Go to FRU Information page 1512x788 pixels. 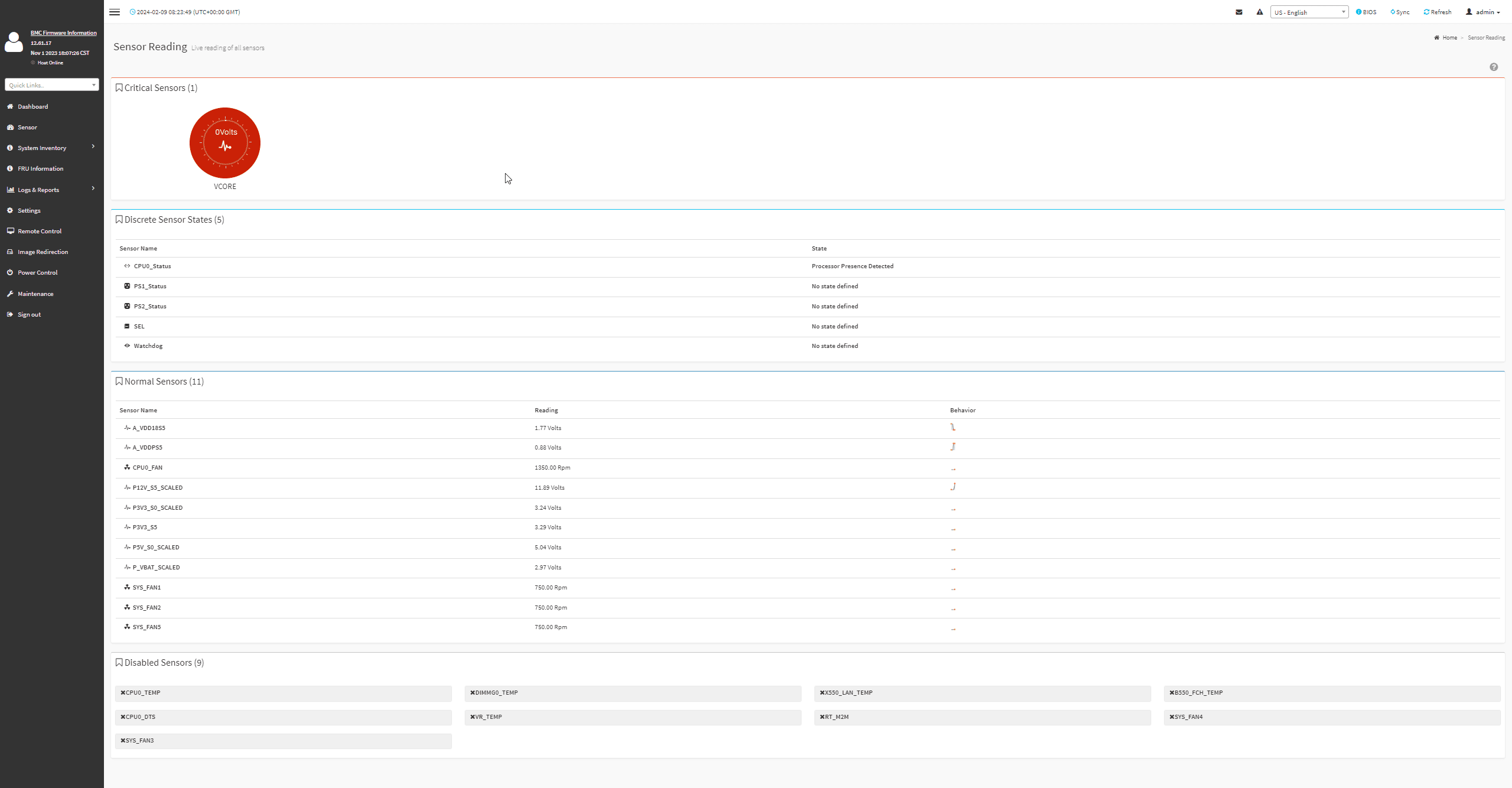point(40,168)
